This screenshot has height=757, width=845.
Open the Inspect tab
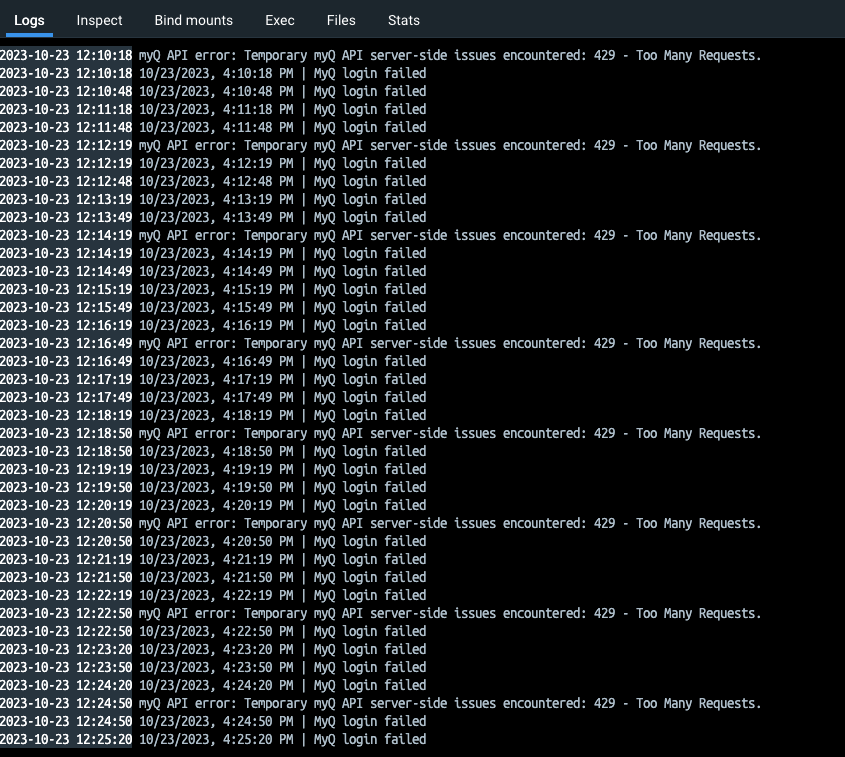[x=99, y=20]
